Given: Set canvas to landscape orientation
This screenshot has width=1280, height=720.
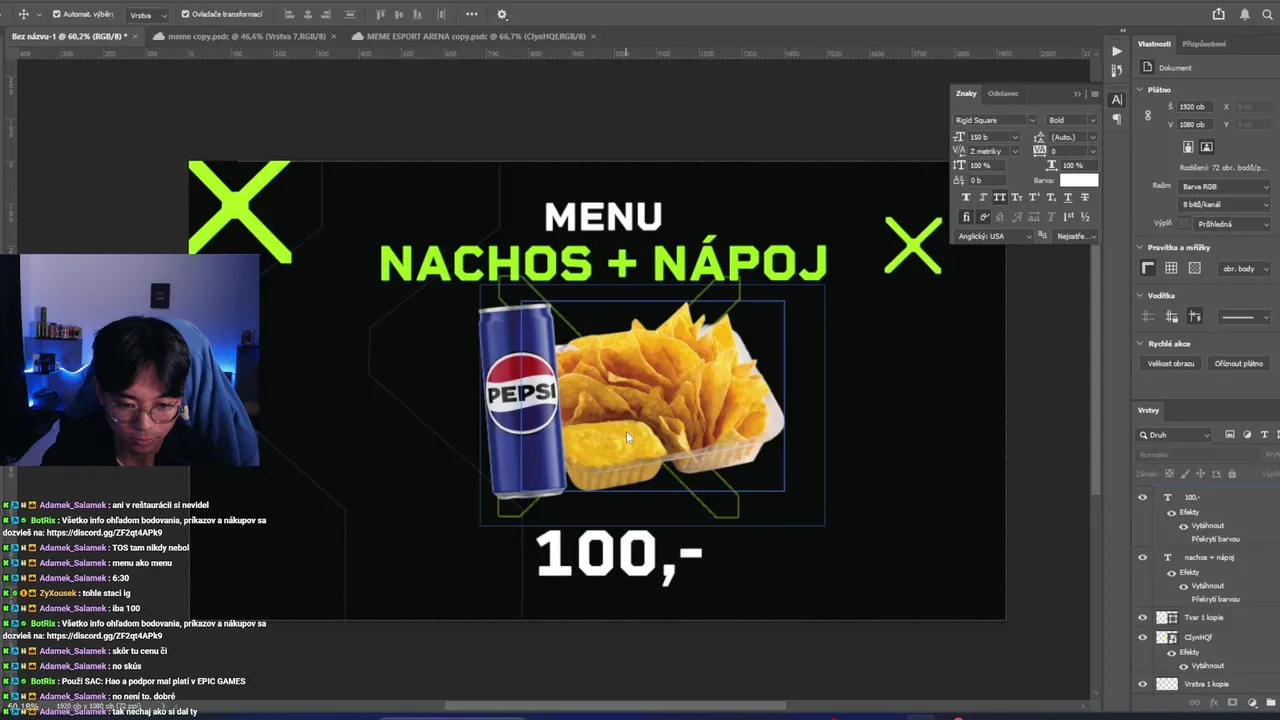Looking at the screenshot, I should coord(1207,147).
